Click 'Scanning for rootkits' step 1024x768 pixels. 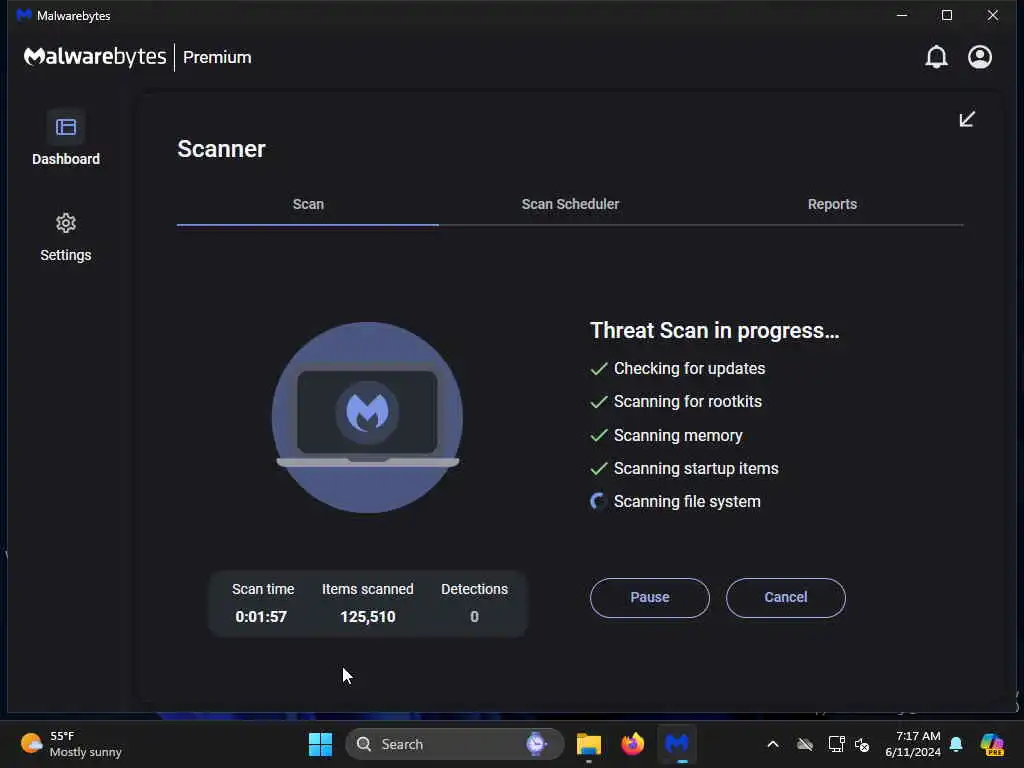(x=688, y=402)
